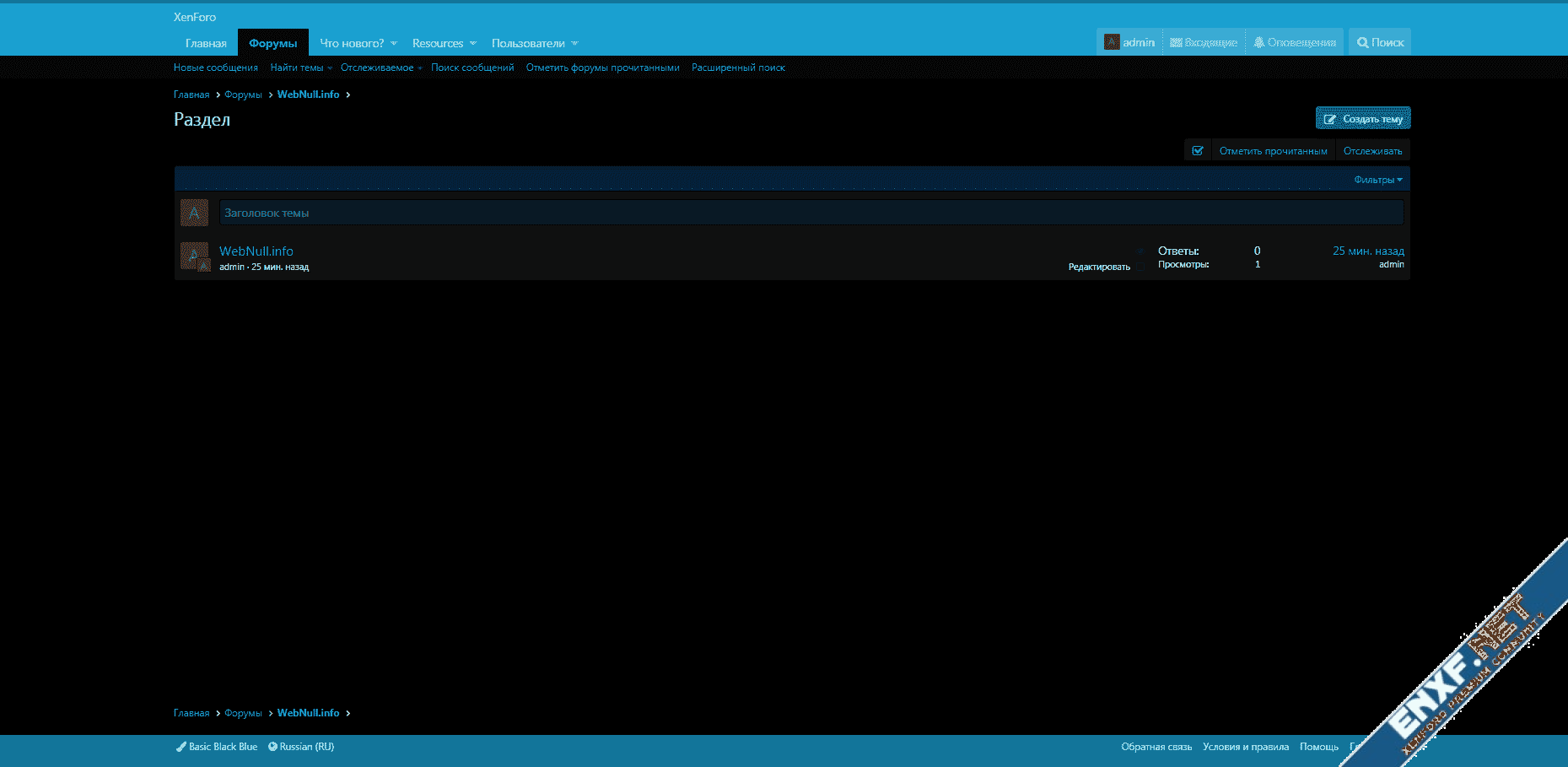Expand the Resources menu arrow
The image size is (1568, 767).
[473, 43]
